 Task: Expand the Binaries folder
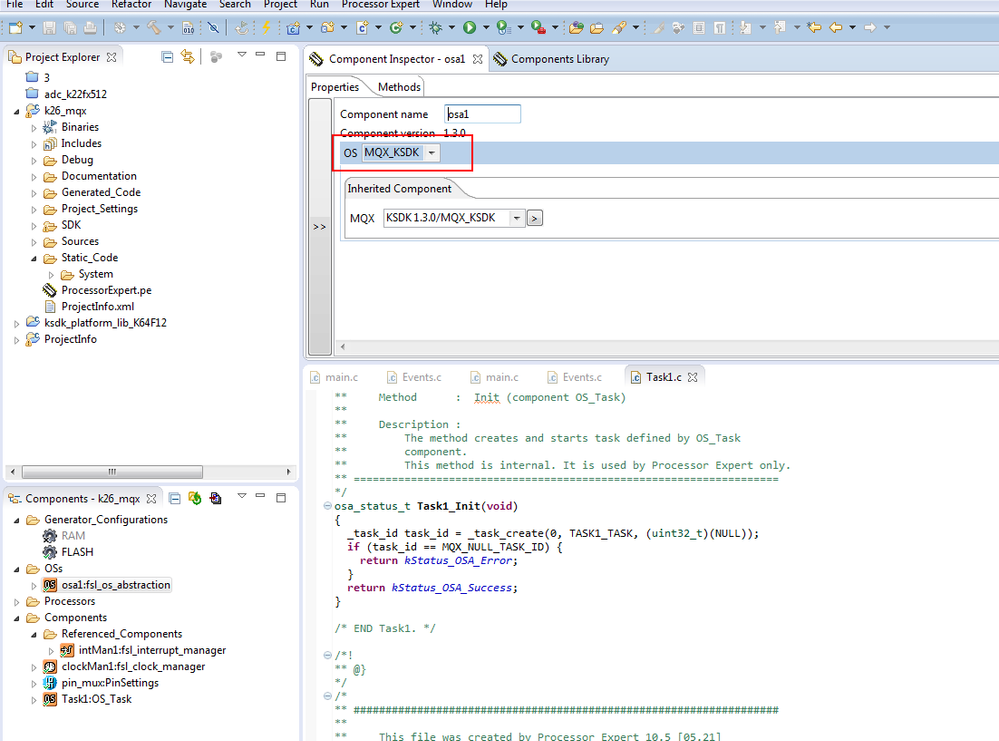(34, 128)
